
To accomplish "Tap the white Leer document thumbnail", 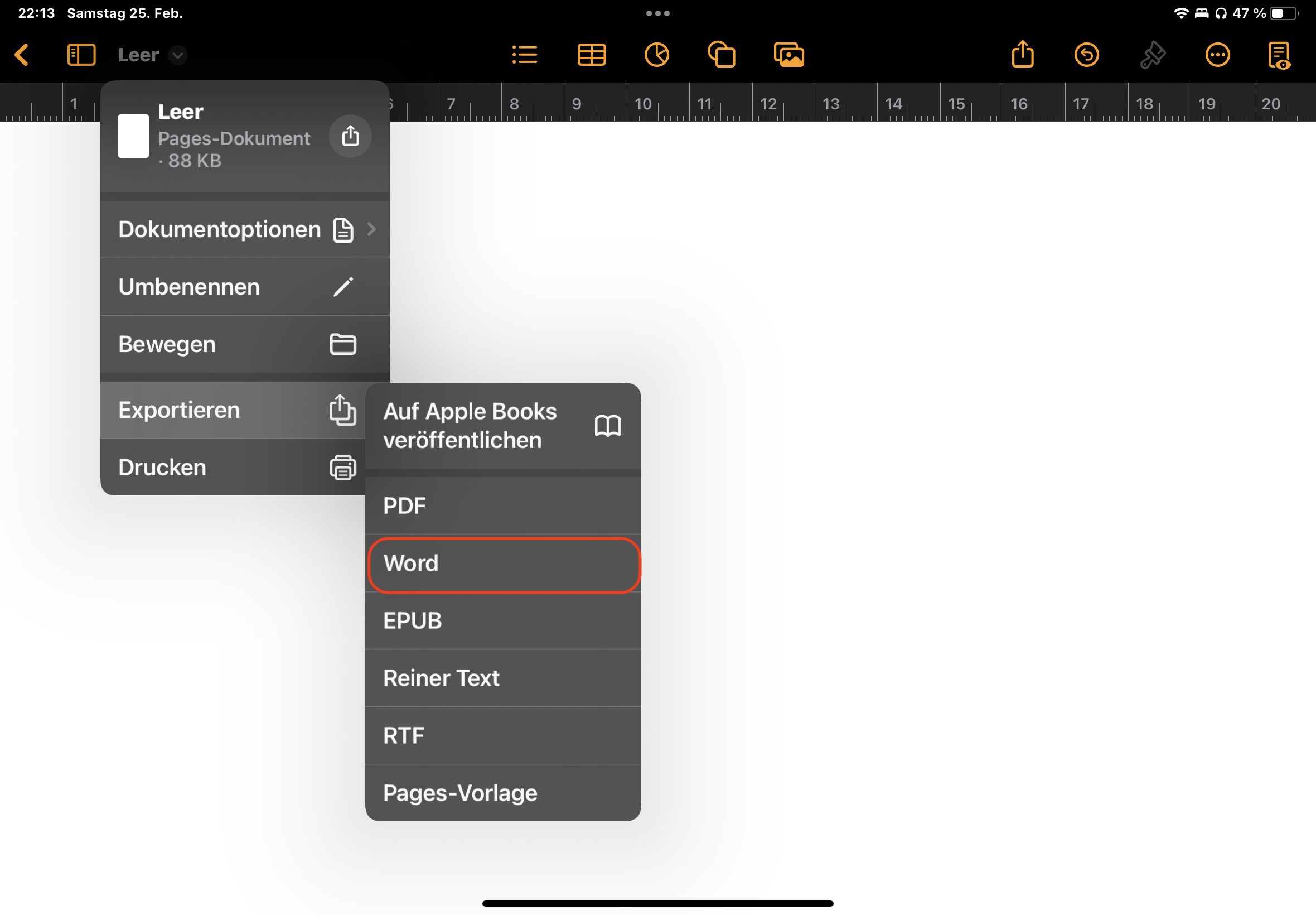I will click(133, 136).
